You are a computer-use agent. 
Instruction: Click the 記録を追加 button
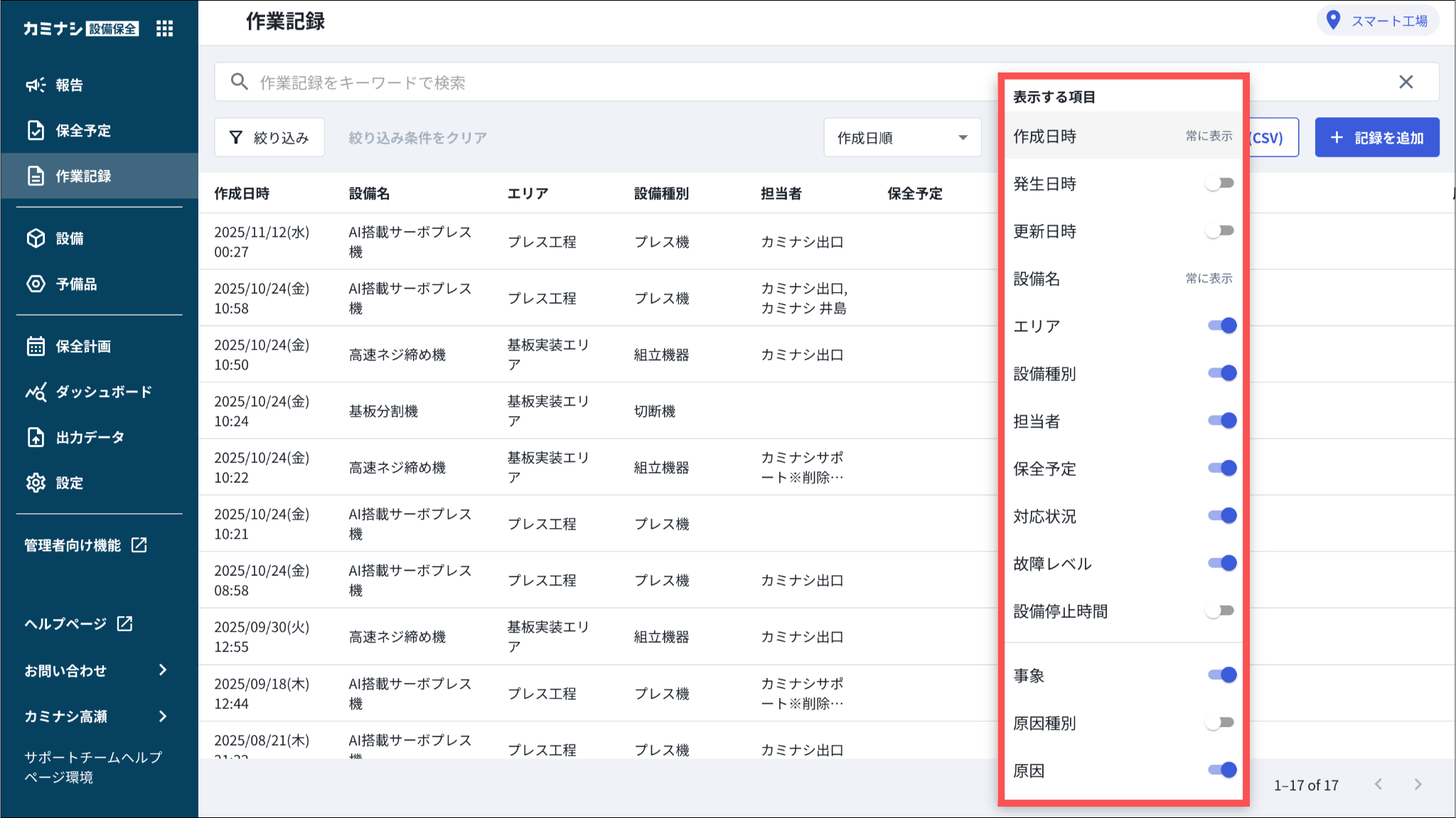point(1376,138)
